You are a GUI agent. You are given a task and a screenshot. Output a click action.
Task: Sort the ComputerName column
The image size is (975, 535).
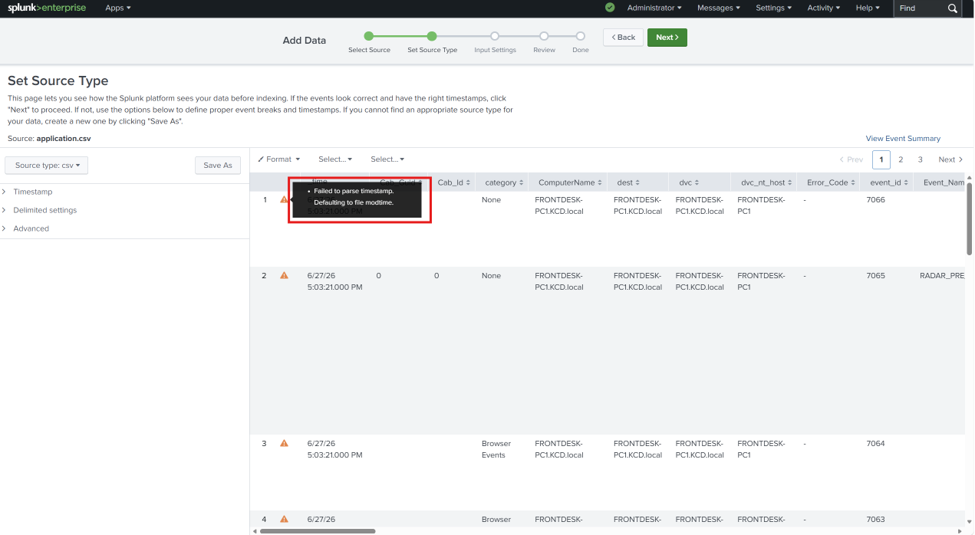coord(599,182)
